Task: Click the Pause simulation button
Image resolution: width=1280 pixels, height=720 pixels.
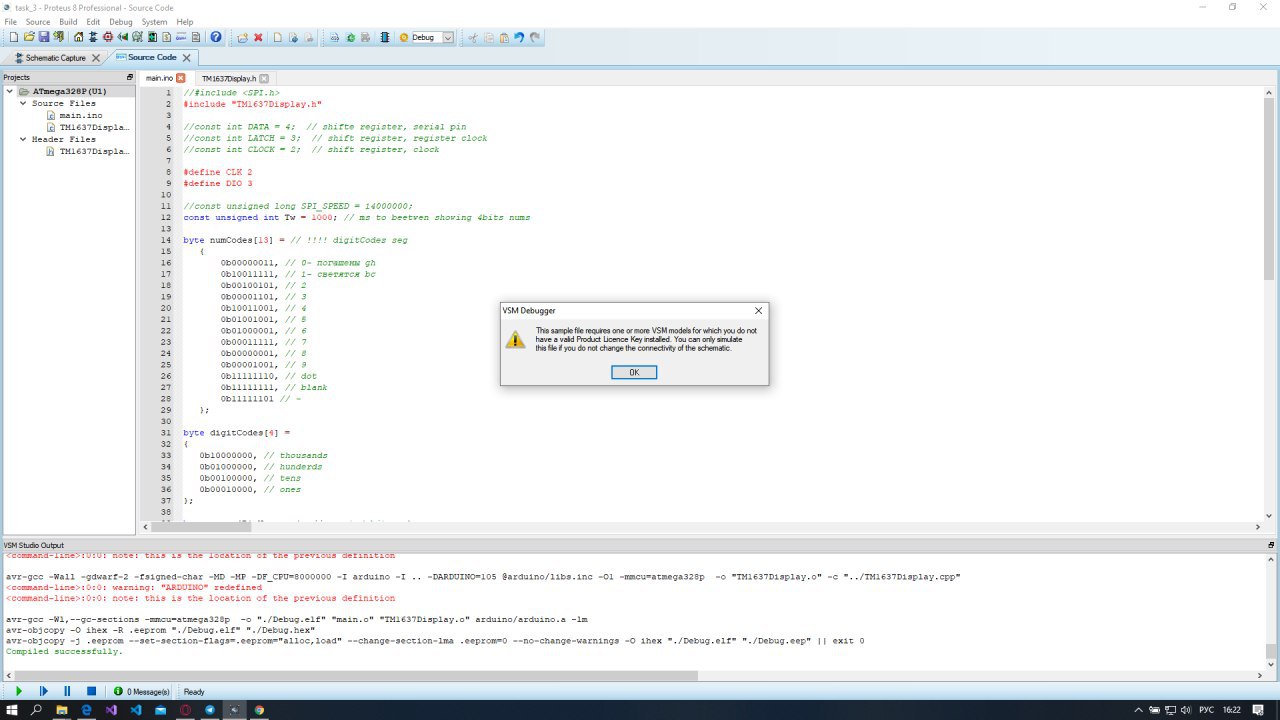Action: [67, 691]
